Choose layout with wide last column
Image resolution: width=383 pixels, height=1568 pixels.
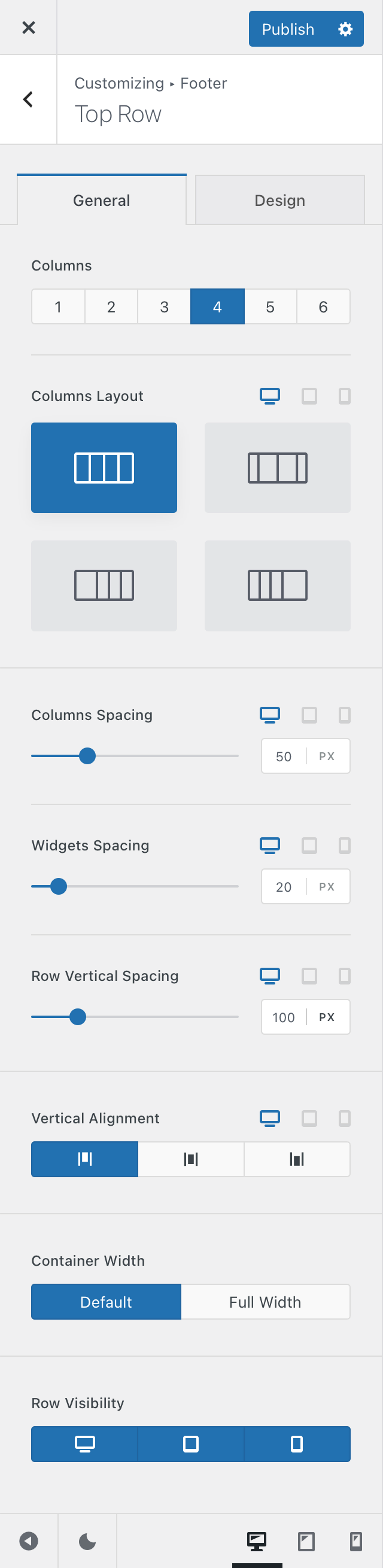pos(278,585)
